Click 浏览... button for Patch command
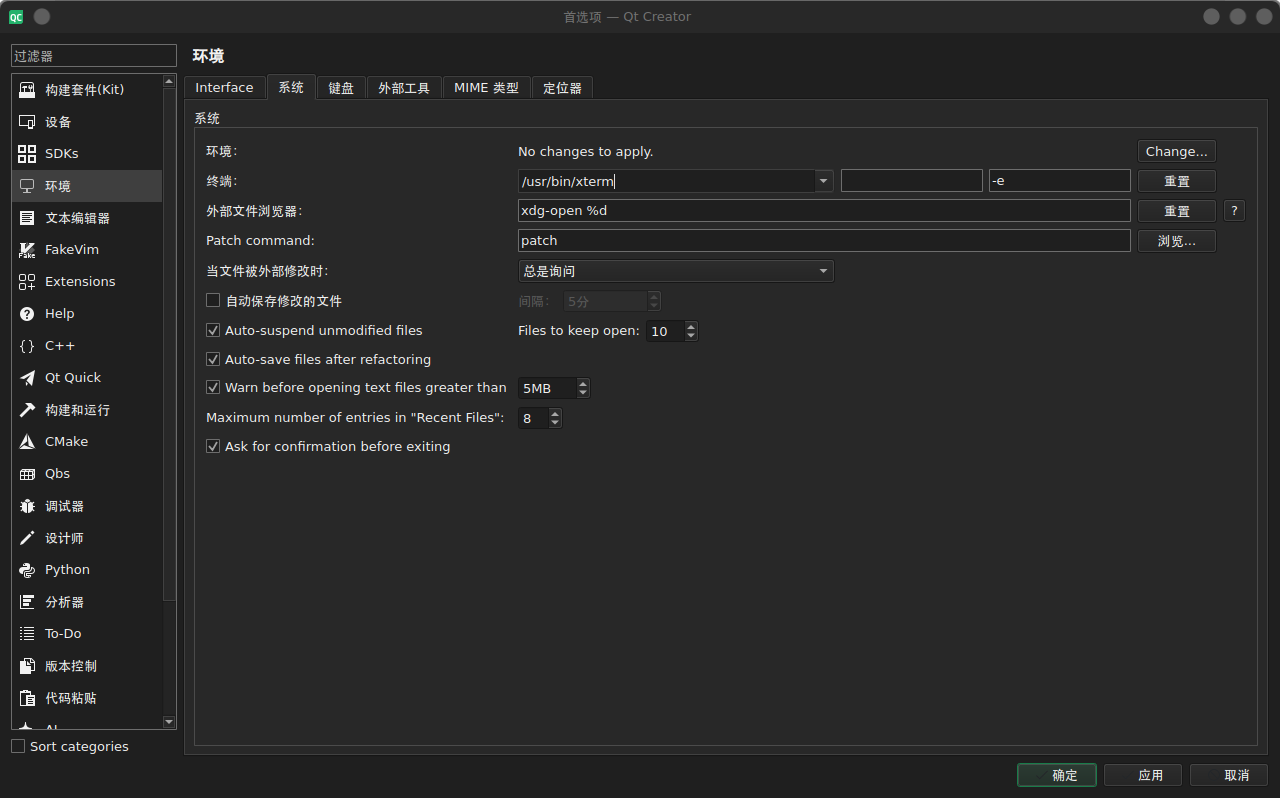Image resolution: width=1280 pixels, height=798 pixels. (x=1177, y=241)
